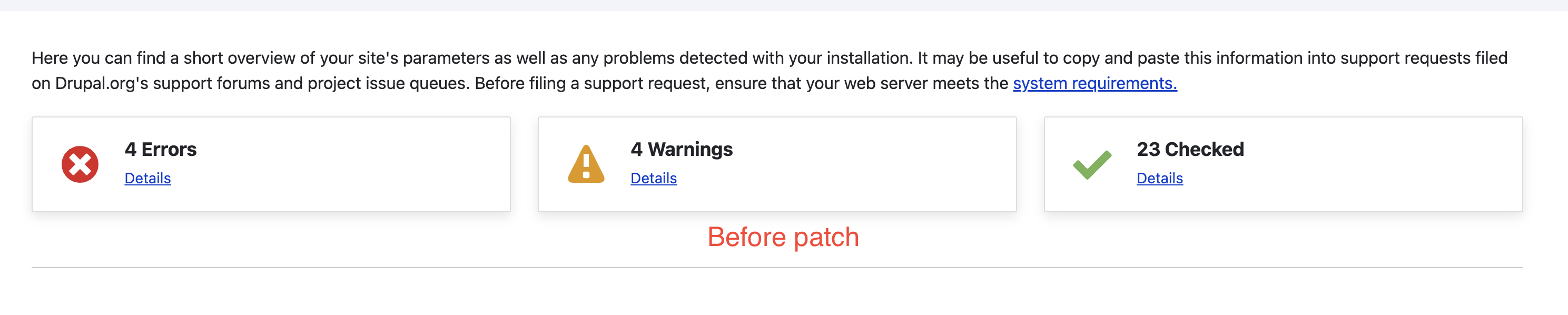
Task: Open Details link under 4 Warnings
Action: (653, 178)
